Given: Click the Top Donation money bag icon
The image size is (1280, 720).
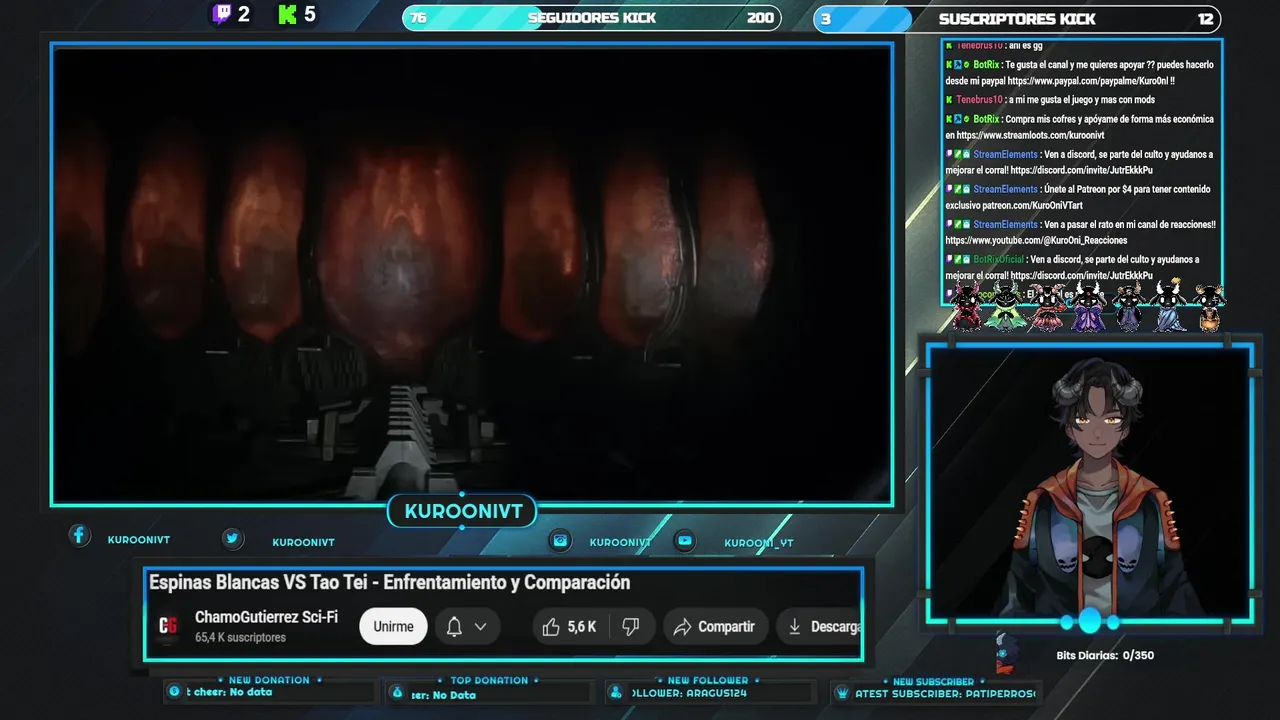Looking at the screenshot, I should (x=397, y=693).
